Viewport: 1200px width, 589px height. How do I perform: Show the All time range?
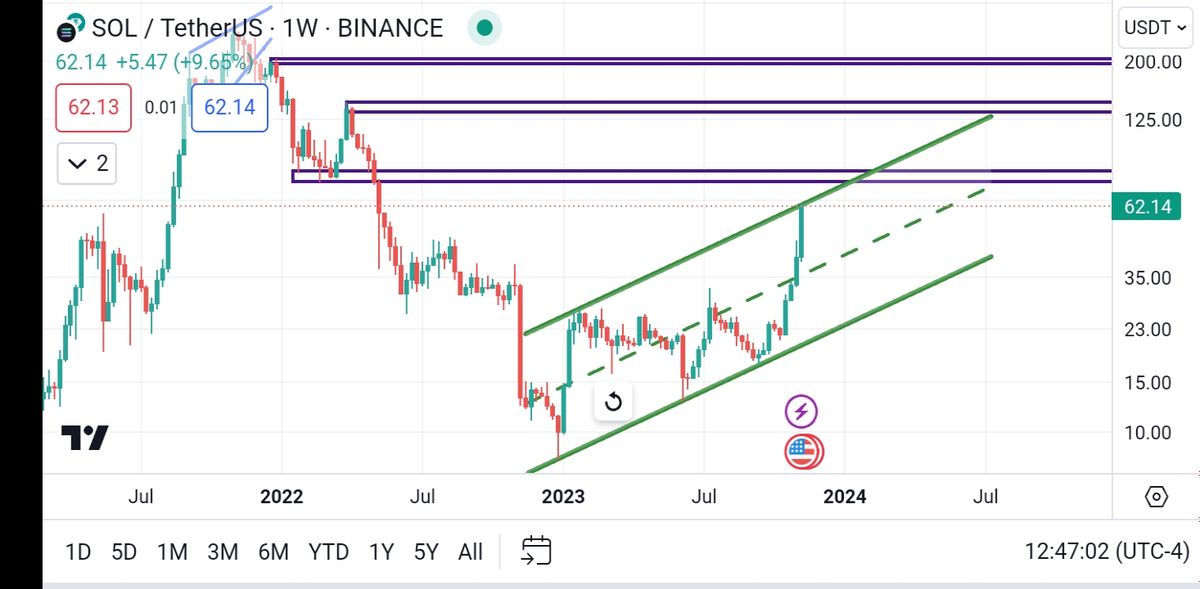470,551
